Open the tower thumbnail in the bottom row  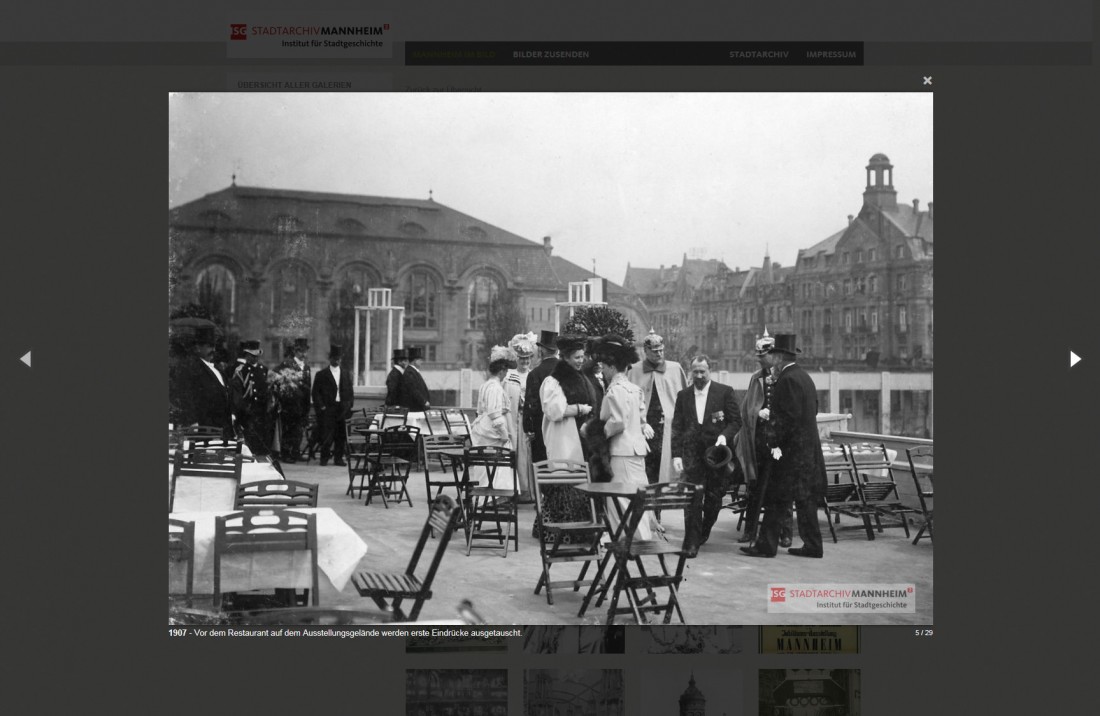[692, 693]
